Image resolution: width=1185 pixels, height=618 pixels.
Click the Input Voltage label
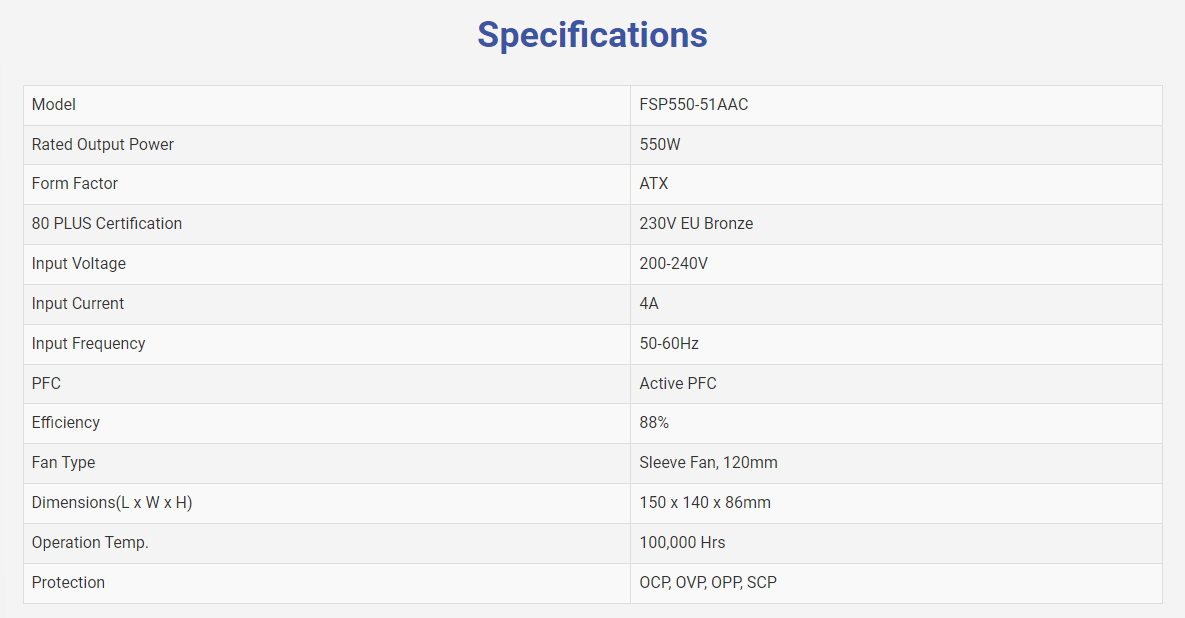79,264
